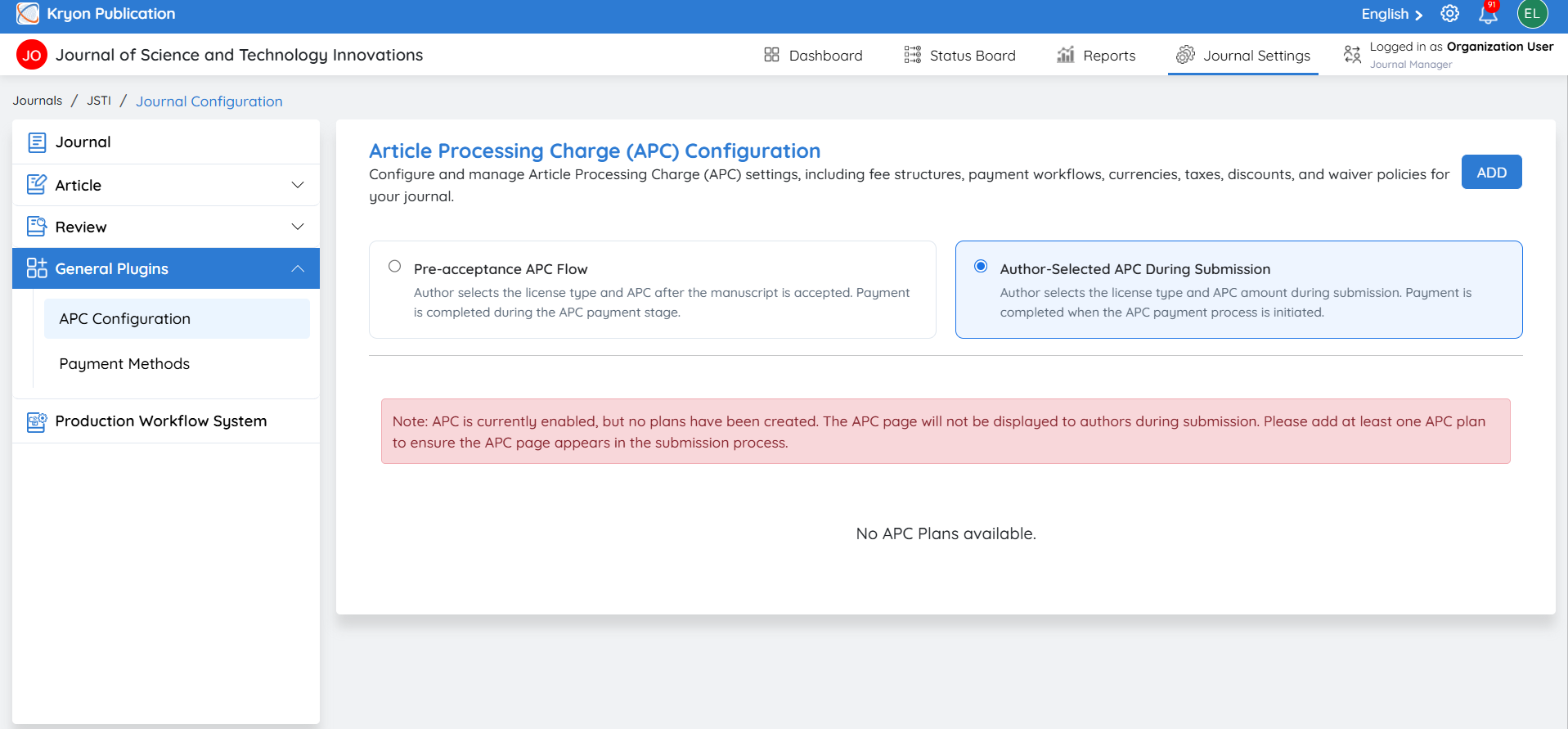
Task: Open the English language dropdown
Action: click(x=1392, y=14)
